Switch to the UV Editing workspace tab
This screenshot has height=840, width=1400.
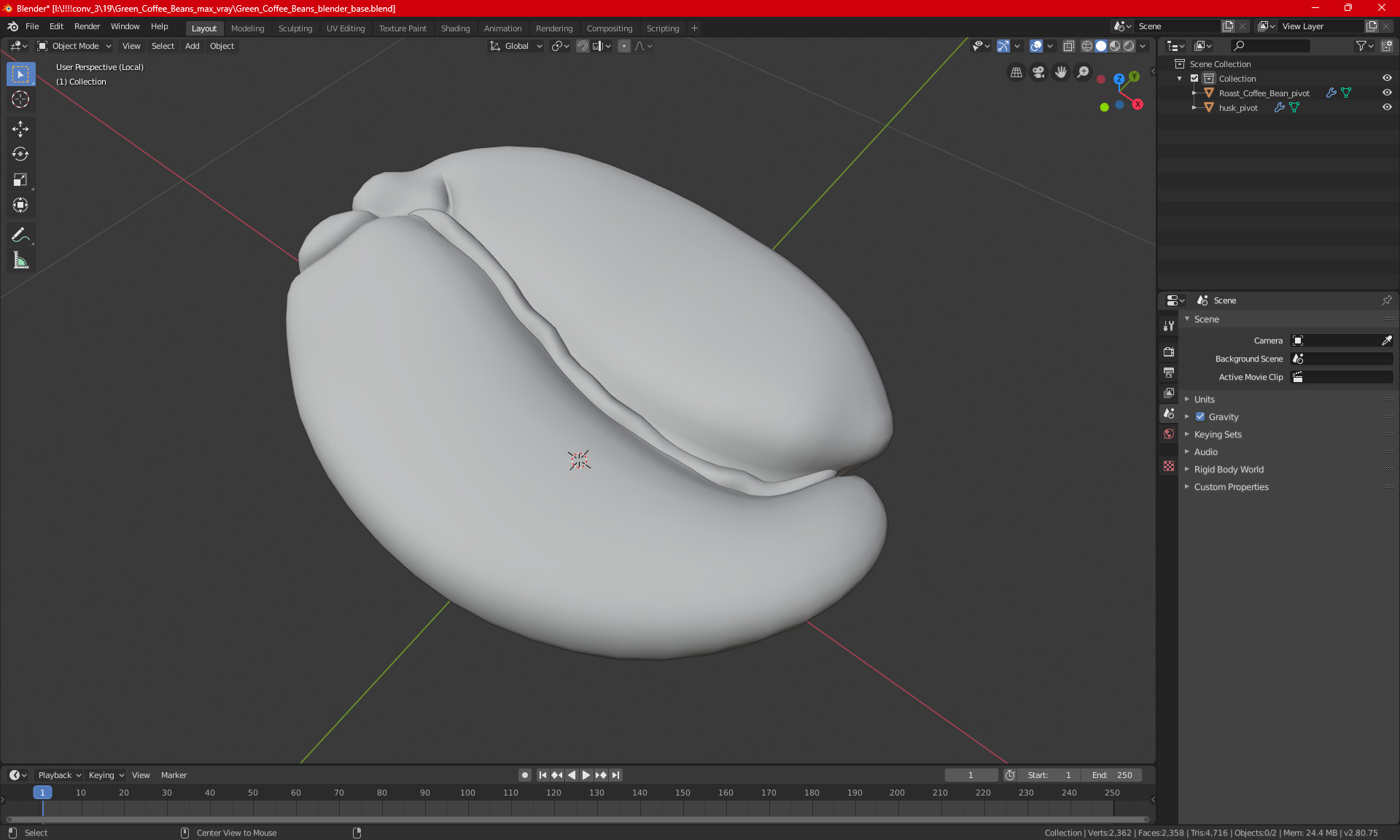coord(345,28)
